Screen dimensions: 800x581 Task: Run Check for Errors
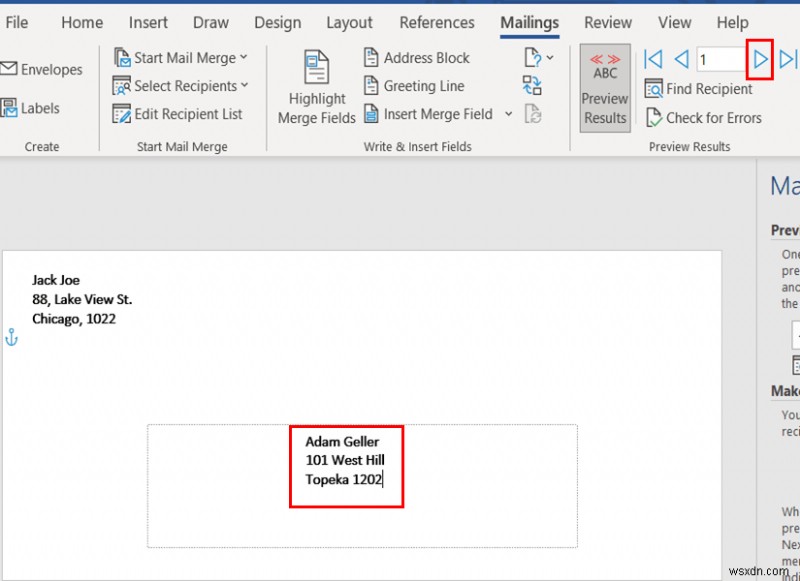pyautogui.click(x=704, y=118)
